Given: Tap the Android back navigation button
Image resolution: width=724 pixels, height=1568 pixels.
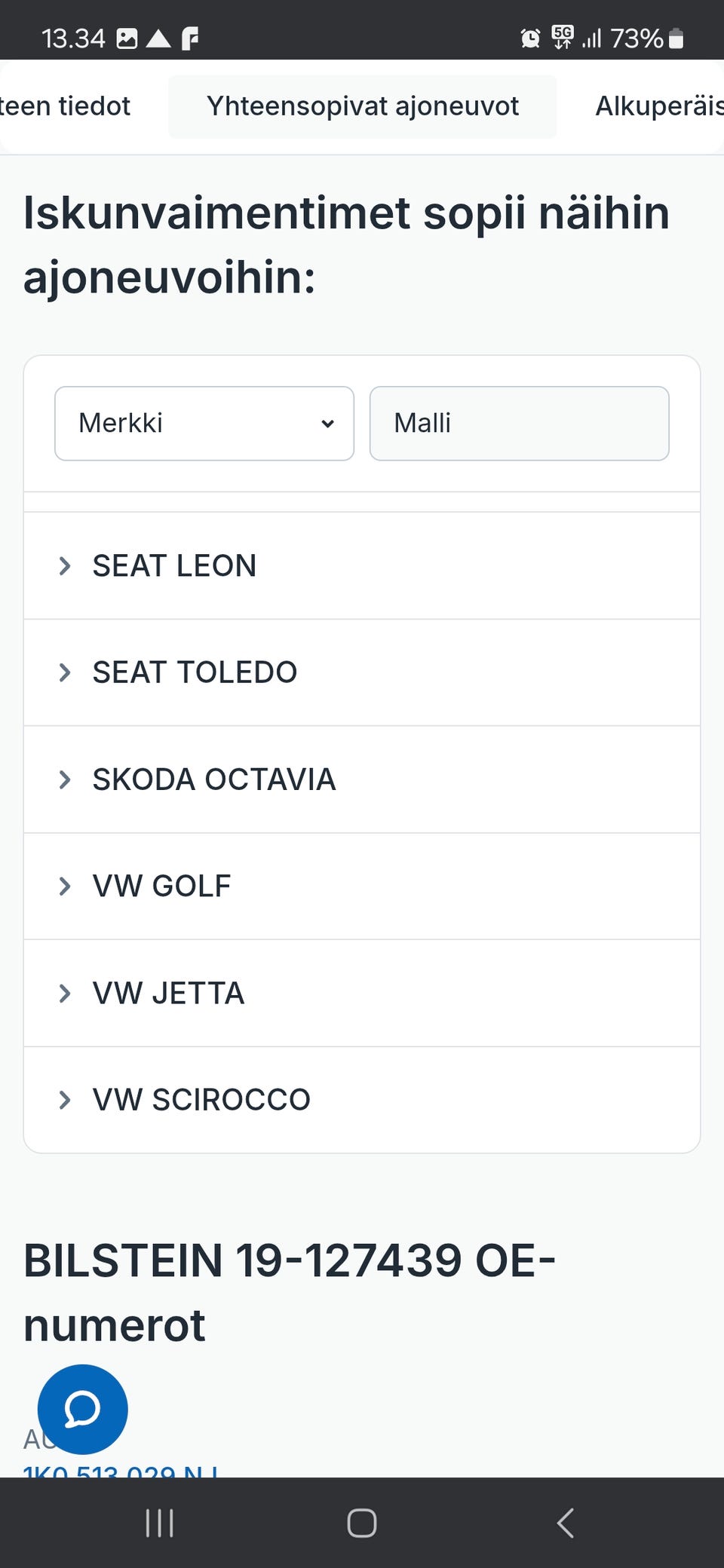Looking at the screenshot, I should click(x=565, y=1522).
